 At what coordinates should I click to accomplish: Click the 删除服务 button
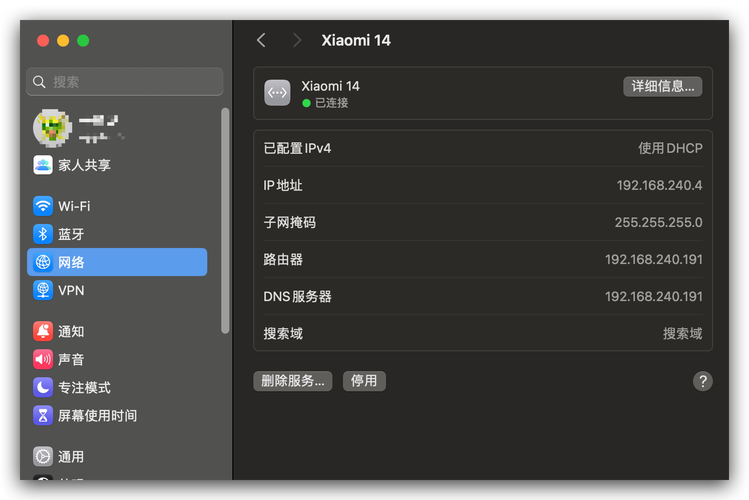click(293, 381)
